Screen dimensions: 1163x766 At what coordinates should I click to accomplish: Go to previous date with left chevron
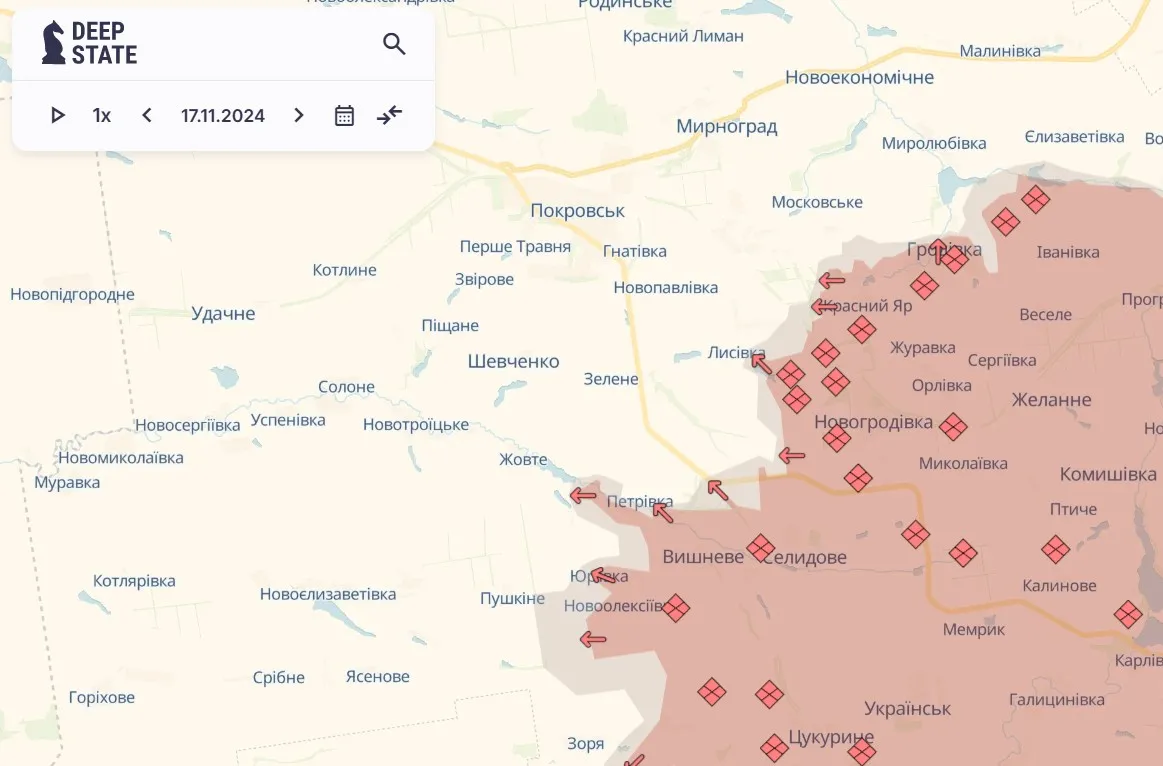click(x=146, y=115)
